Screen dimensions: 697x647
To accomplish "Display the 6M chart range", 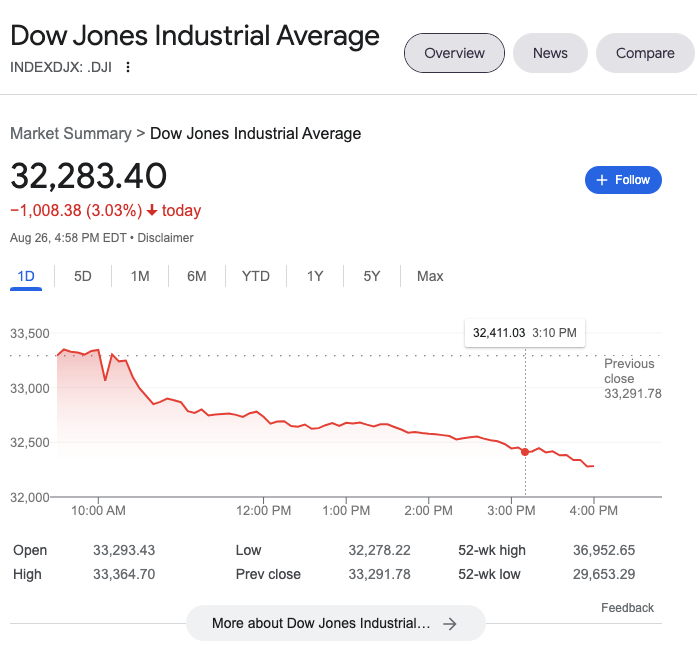I will pos(197,276).
